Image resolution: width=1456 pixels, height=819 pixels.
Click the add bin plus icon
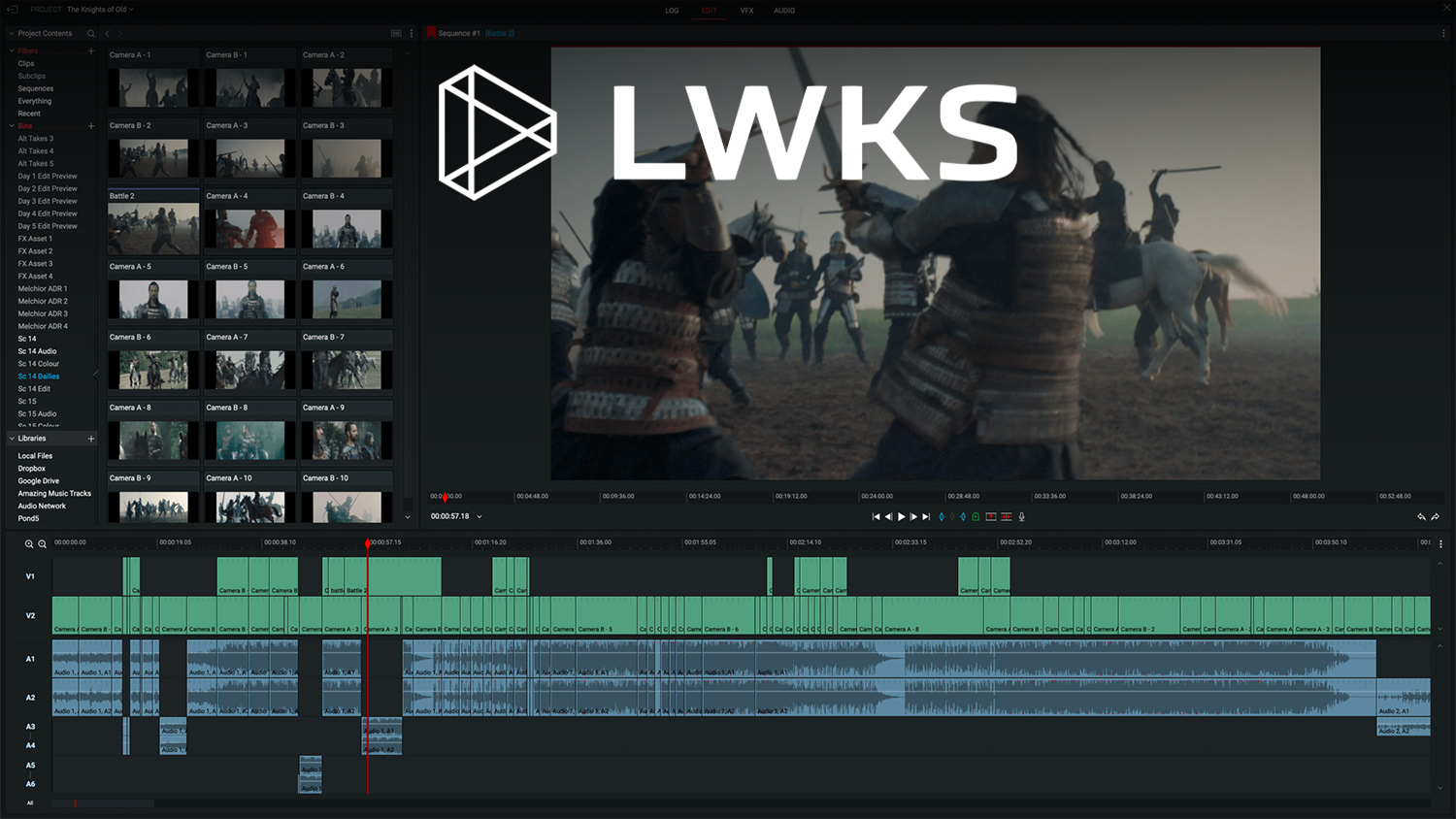(x=91, y=126)
